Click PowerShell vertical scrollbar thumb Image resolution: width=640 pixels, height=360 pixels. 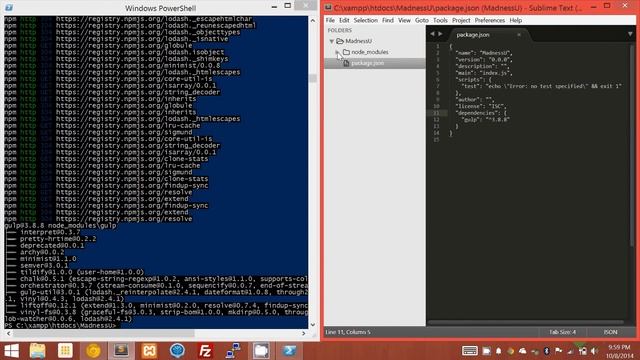tap(313, 78)
